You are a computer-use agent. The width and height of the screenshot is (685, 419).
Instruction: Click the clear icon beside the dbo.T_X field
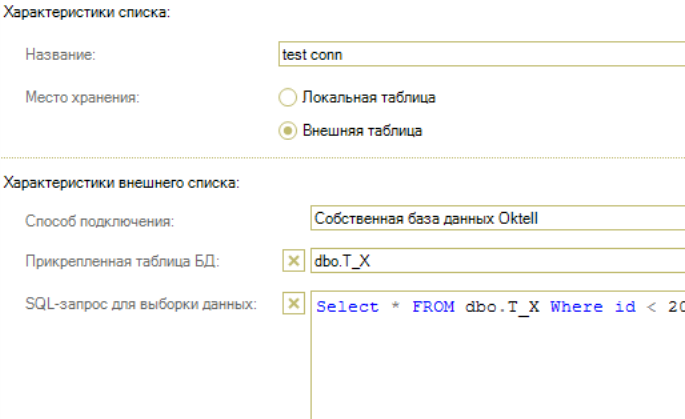tap(294, 262)
